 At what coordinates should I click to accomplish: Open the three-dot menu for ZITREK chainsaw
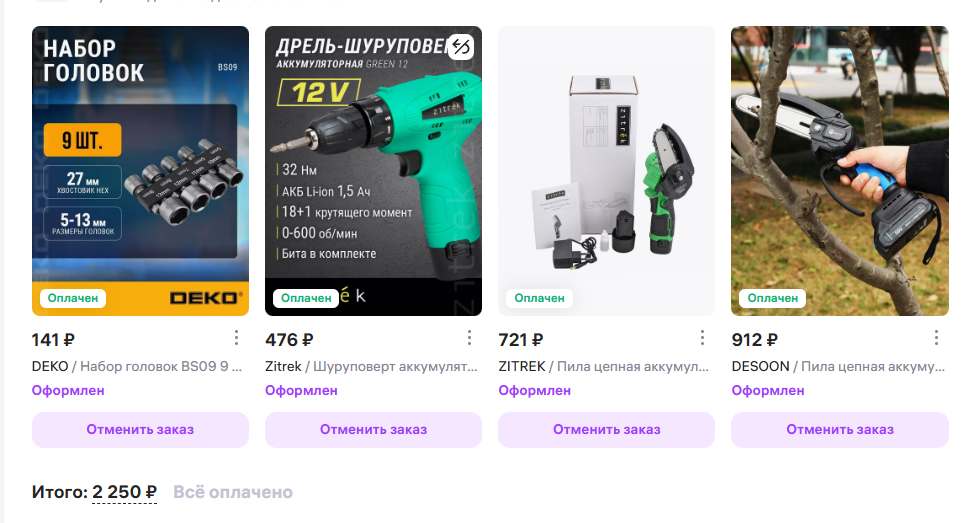point(702,338)
